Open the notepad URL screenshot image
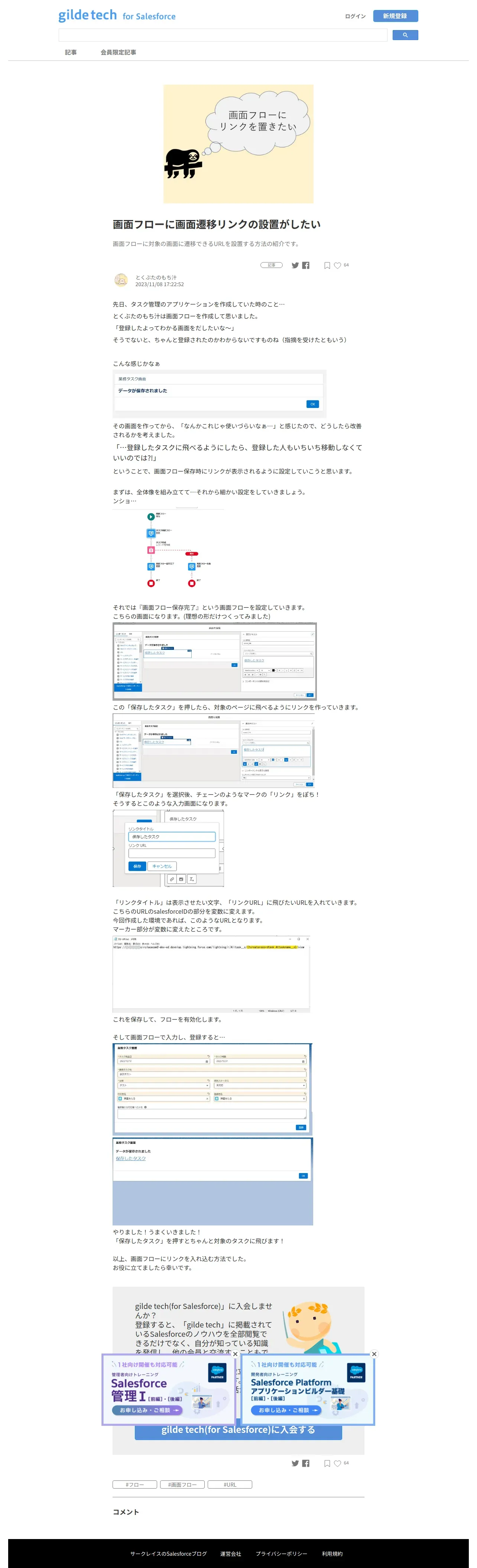The width and height of the screenshot is (477, 1568). [211, 974]
